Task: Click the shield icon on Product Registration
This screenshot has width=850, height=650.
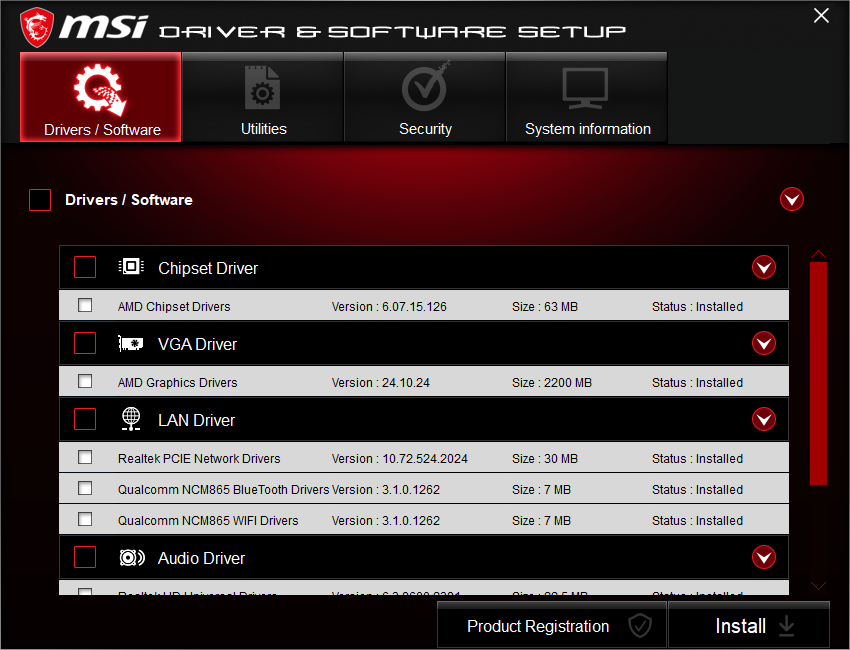Action: pyautogui.click(x=640, y=626)
